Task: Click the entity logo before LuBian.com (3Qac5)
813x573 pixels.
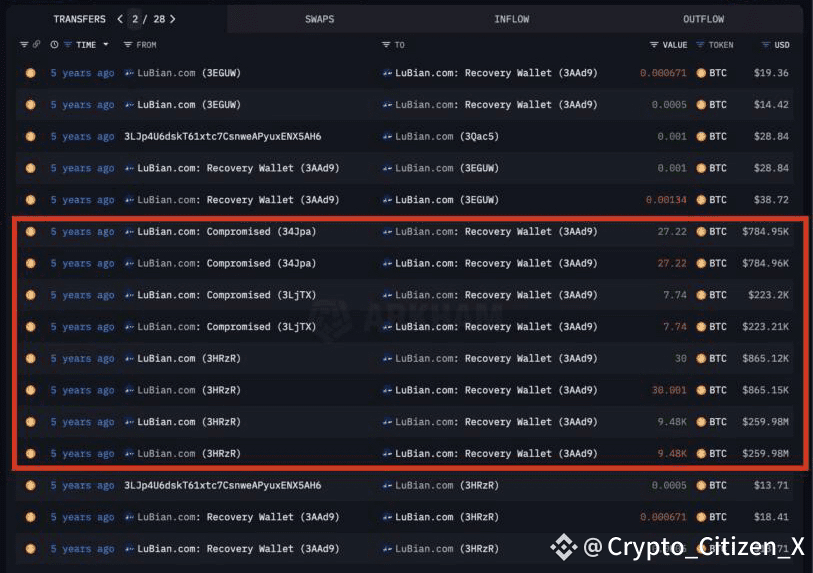Action: (387, 136)
